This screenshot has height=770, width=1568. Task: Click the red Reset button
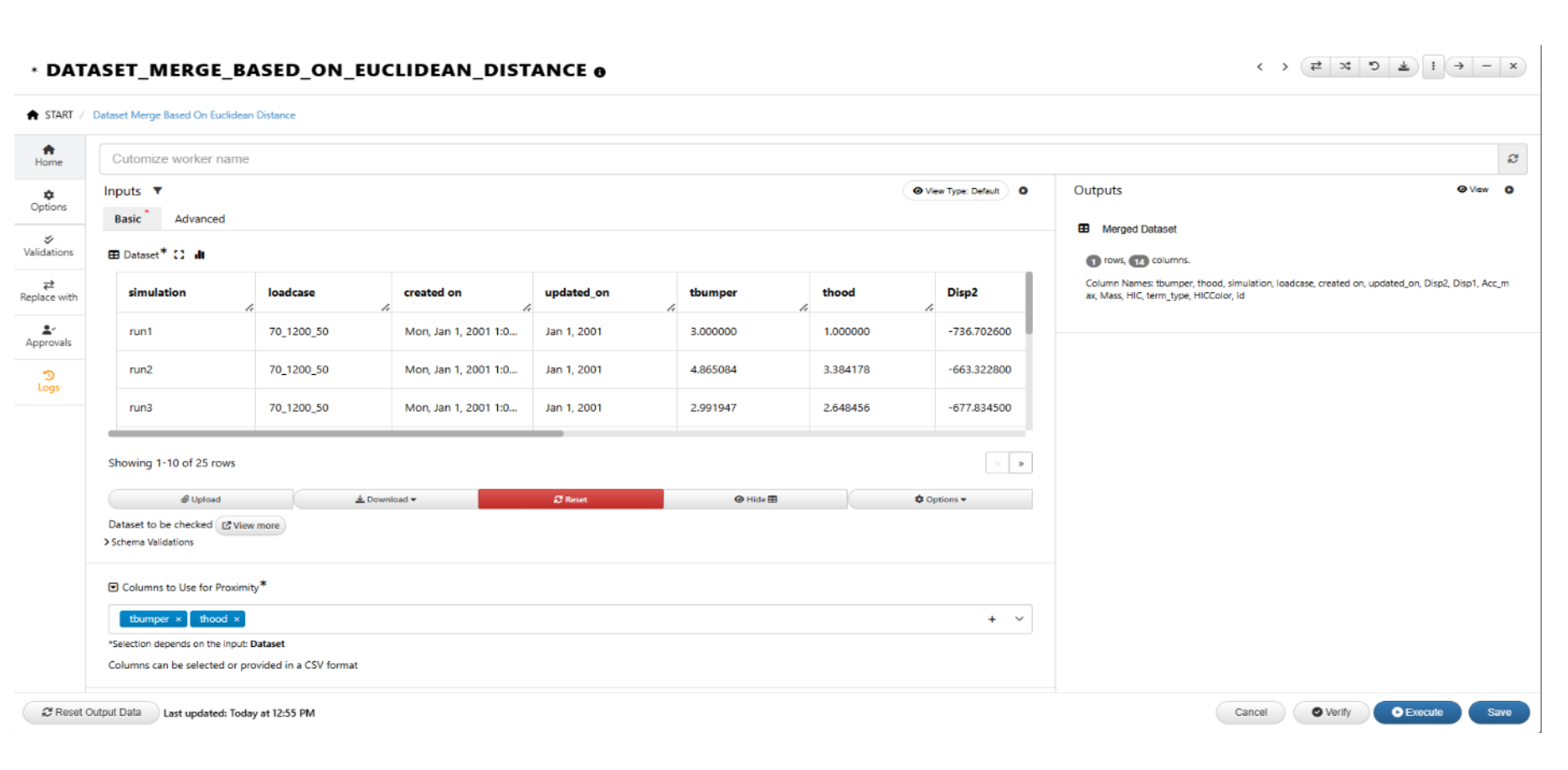[x=570, y=500]
